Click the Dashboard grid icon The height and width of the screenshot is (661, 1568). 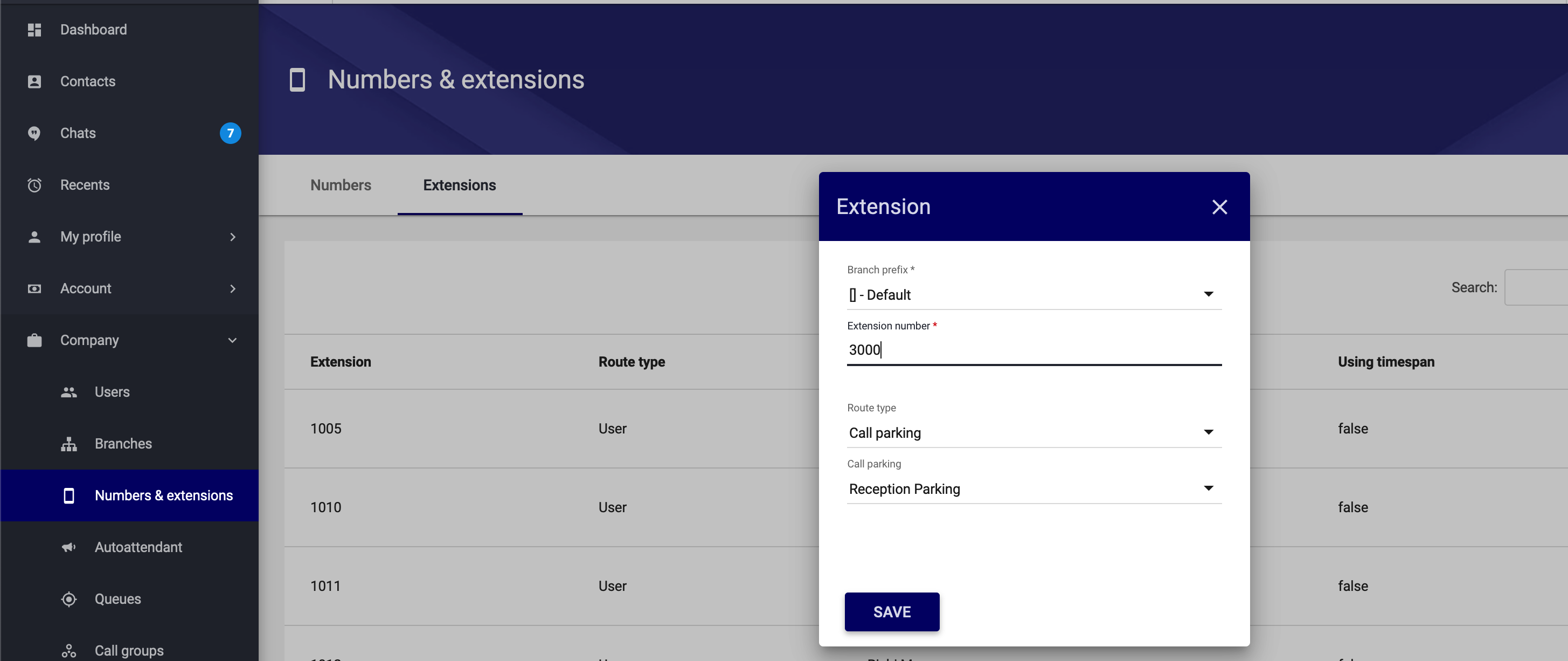coord(34,30)
